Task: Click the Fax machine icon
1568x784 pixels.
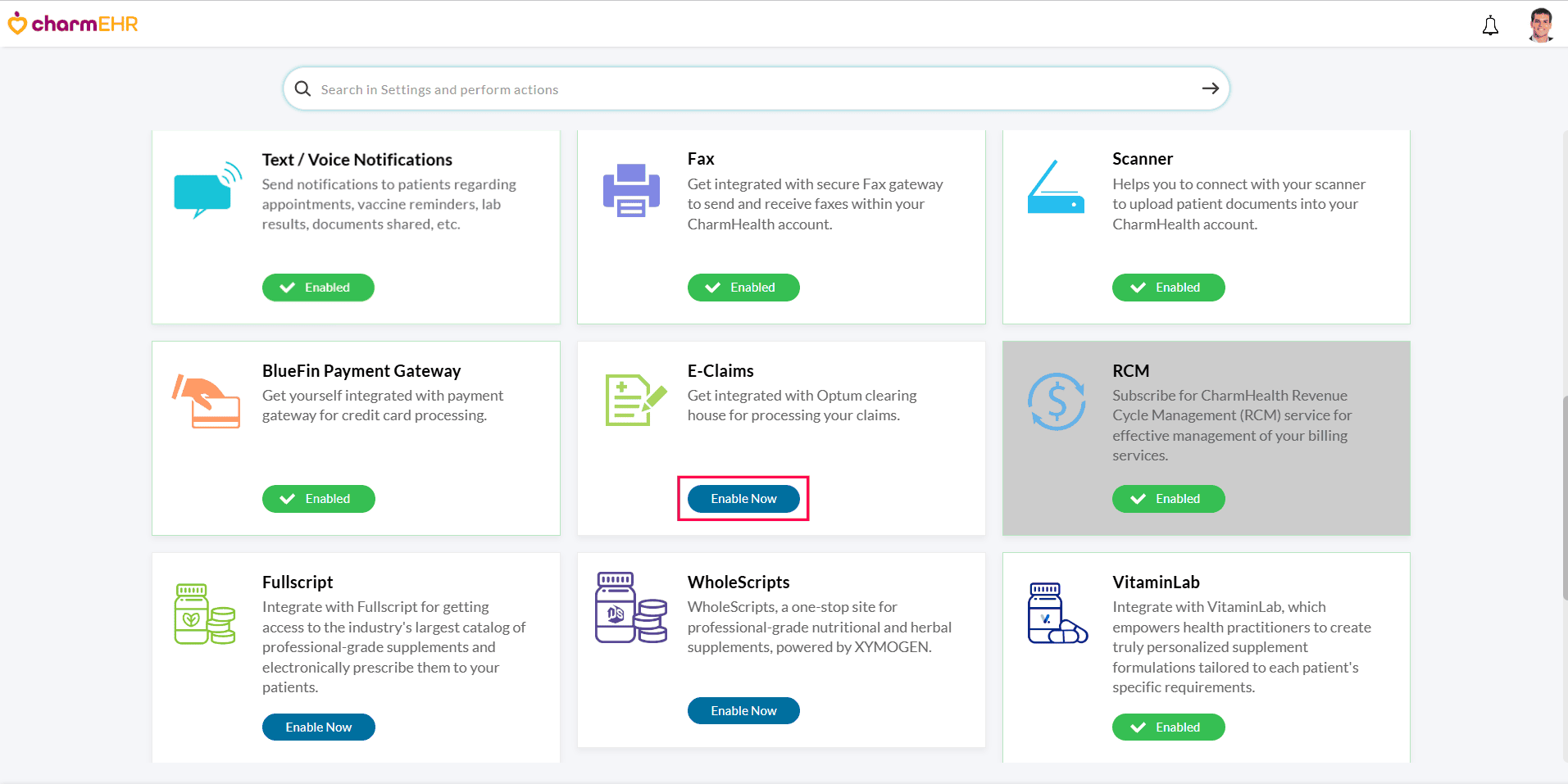Action: (x=630, y=190)
